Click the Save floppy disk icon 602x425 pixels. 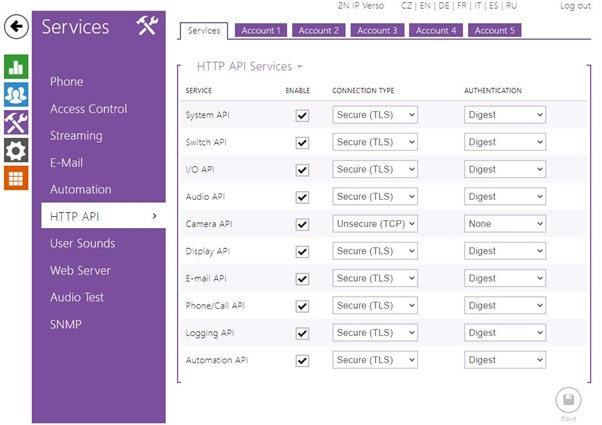(568, 400)
